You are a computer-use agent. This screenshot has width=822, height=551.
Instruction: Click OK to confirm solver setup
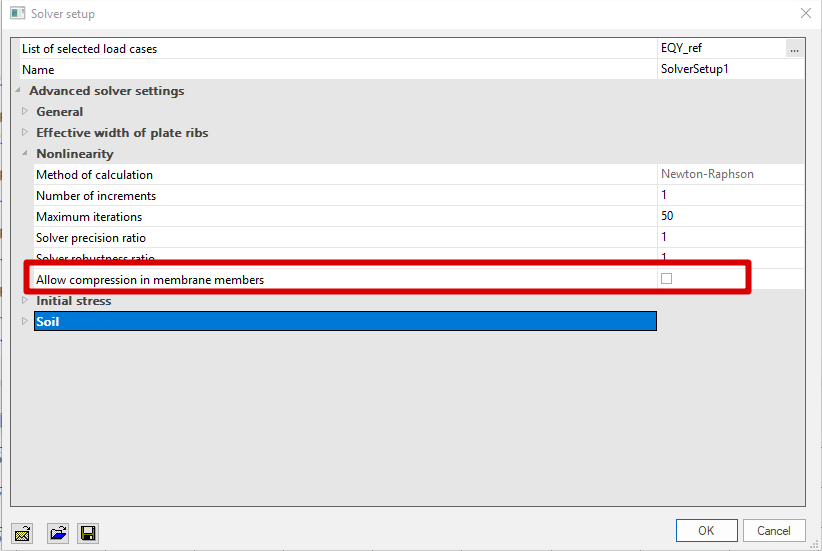point(706,531)
